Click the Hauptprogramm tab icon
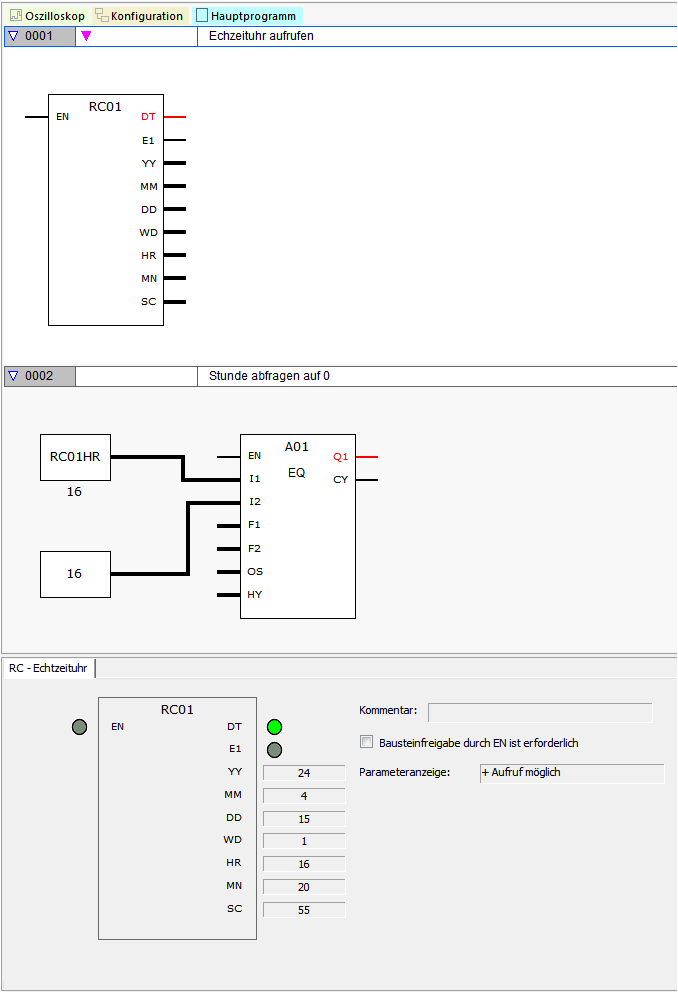This screenshot has height=993, width=678. tap(202, 15)
